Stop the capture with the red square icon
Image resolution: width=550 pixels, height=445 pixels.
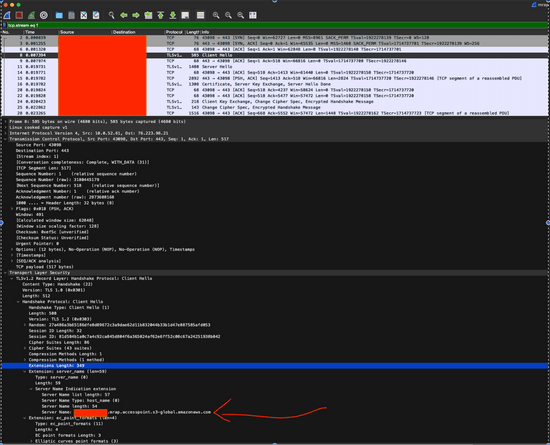click(19, 15)
